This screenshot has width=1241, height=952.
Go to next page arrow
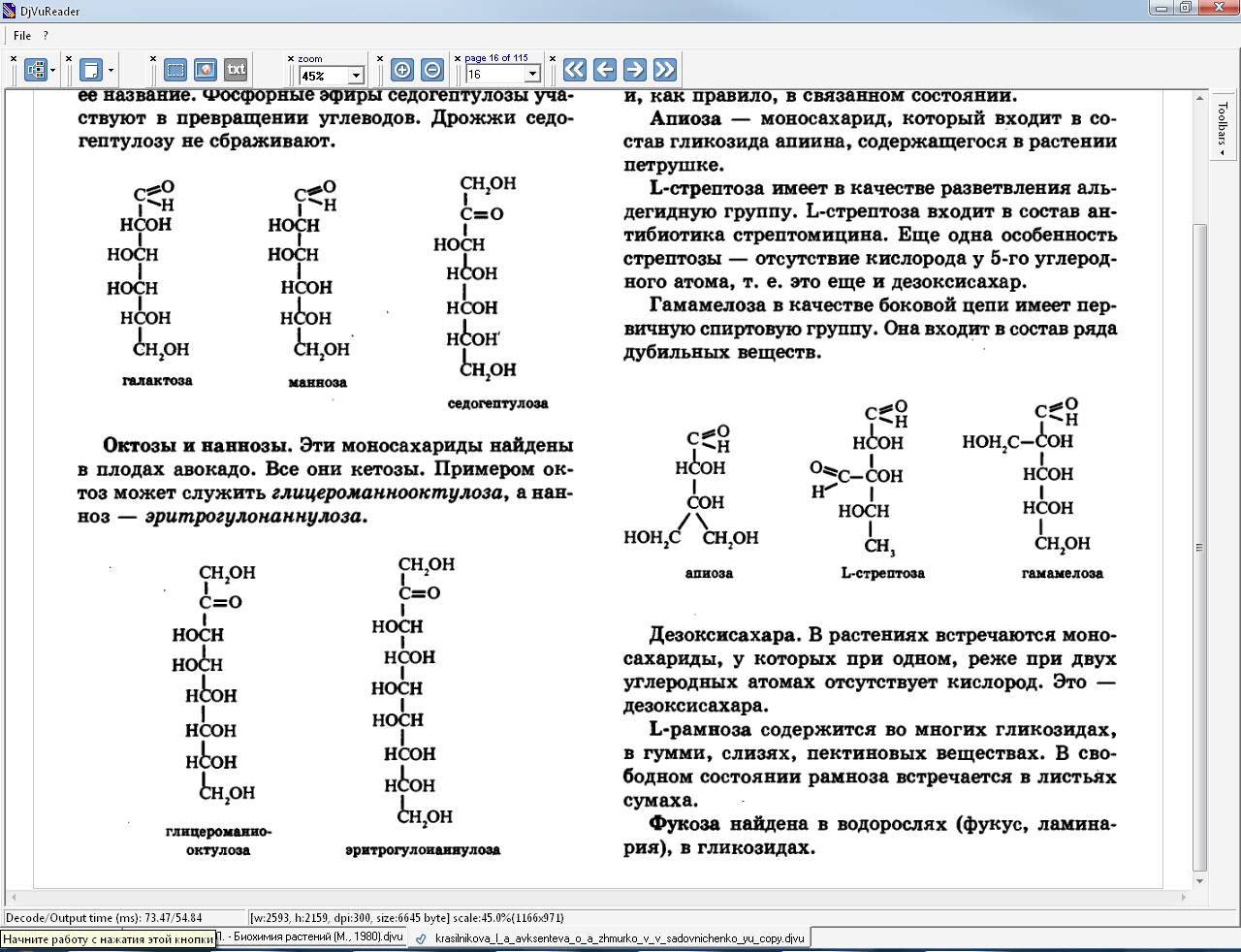(x=635, y=70)
